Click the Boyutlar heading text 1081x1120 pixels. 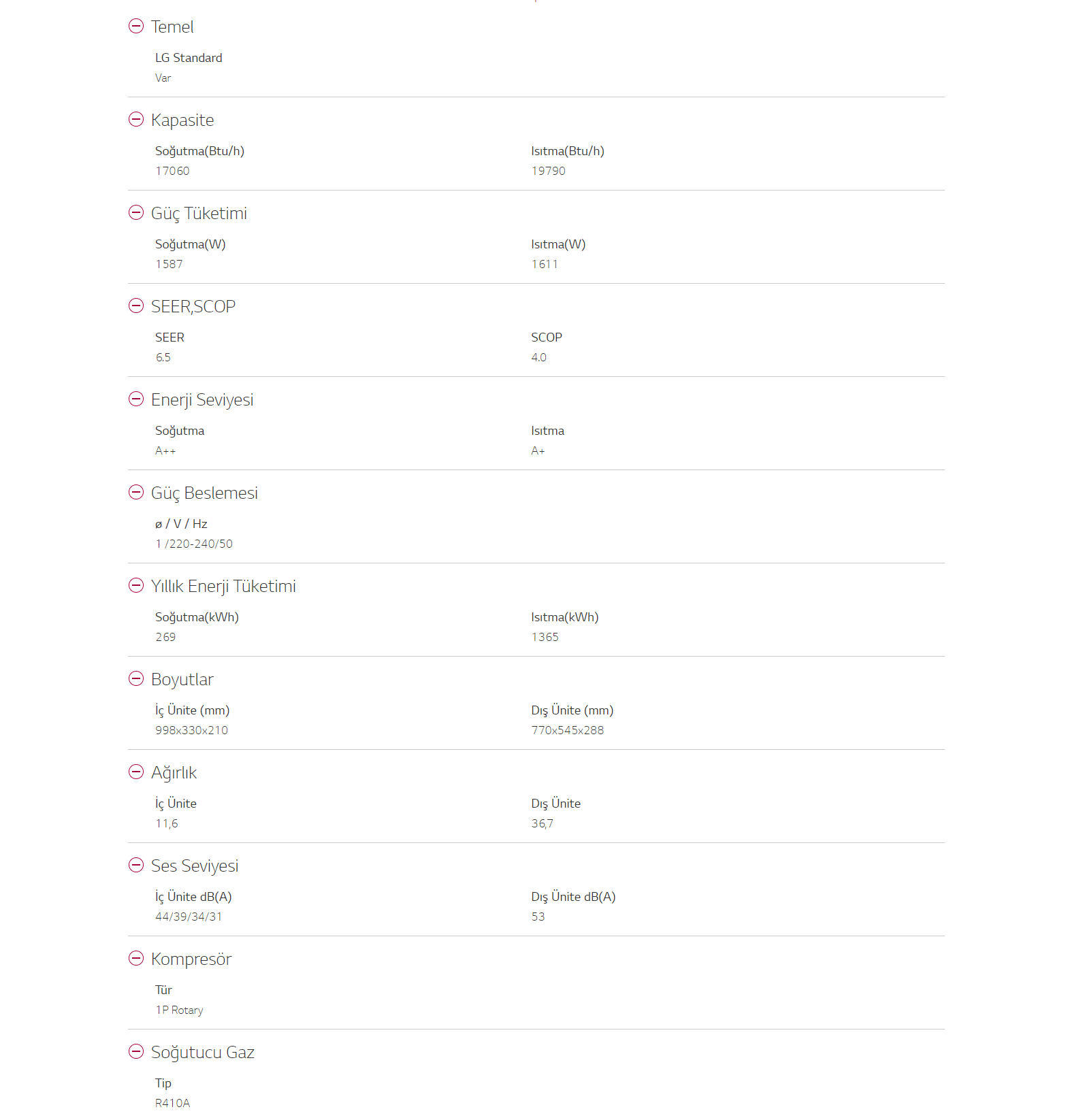[x=182, y=680]
